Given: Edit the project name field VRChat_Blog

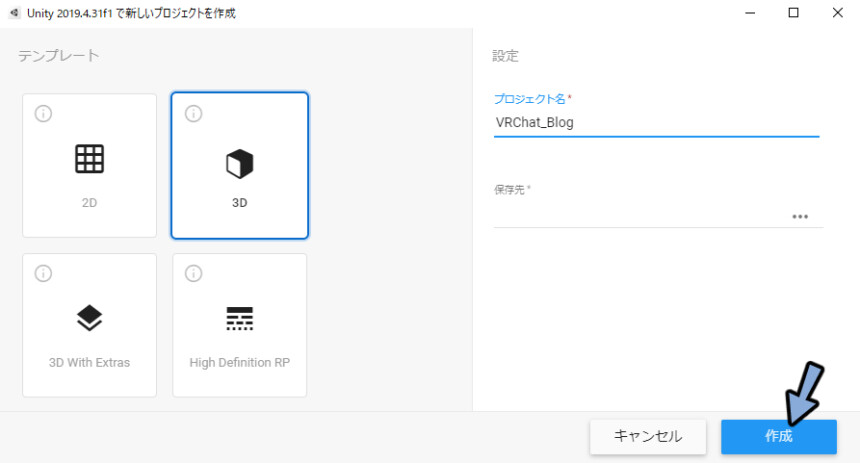Looking at the screenshot, I should pos(657,123).
